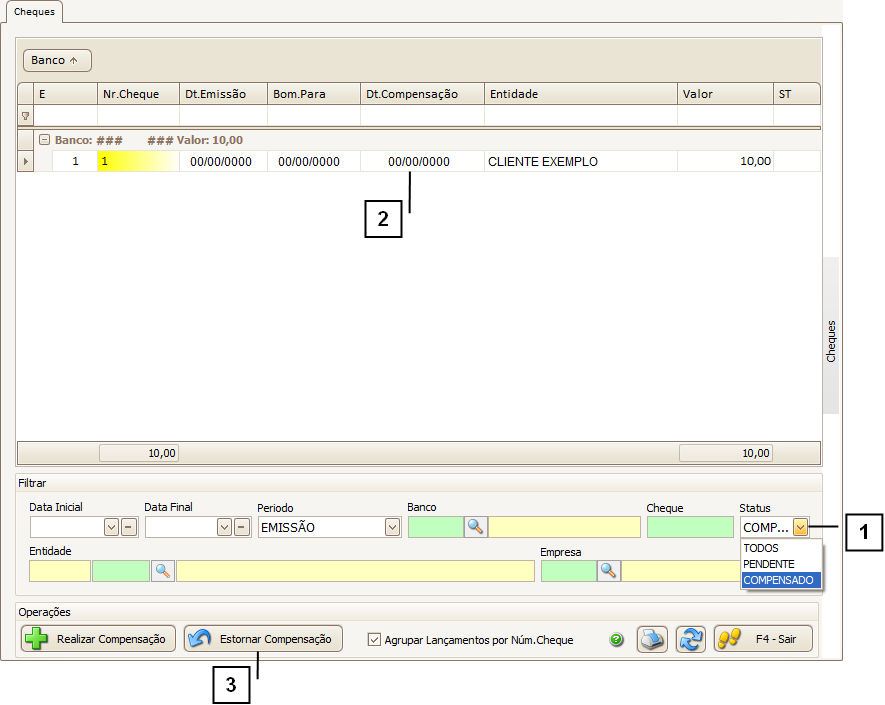Click the Cheque filter input field
The height and width of the screenshot is (705, 885).
(x=690, y=527)
